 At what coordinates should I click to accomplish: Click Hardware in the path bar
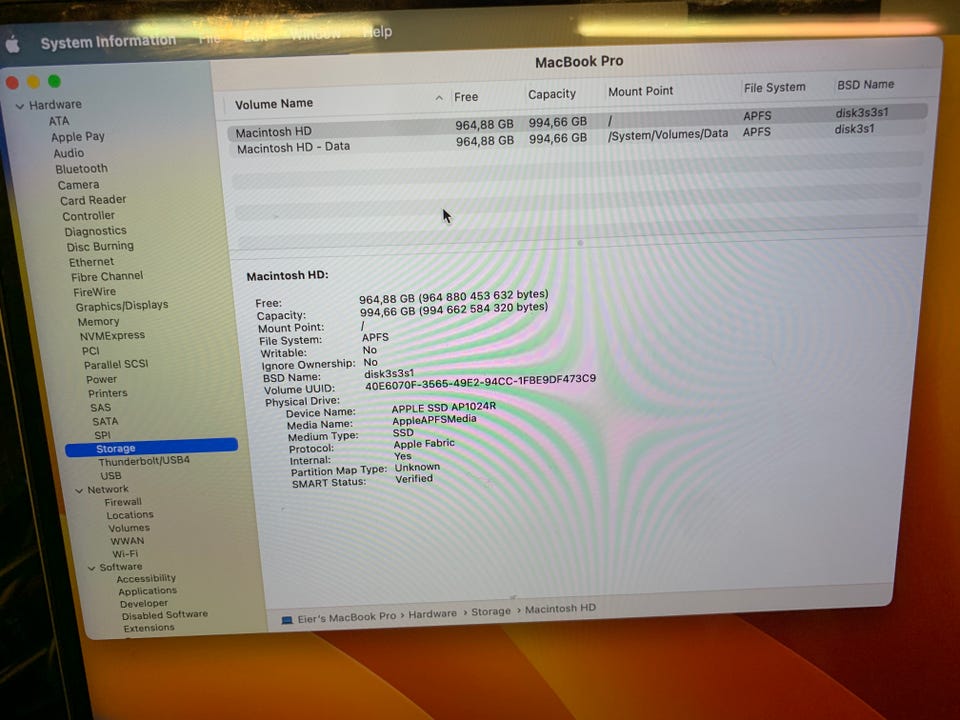tap(433, 613)
